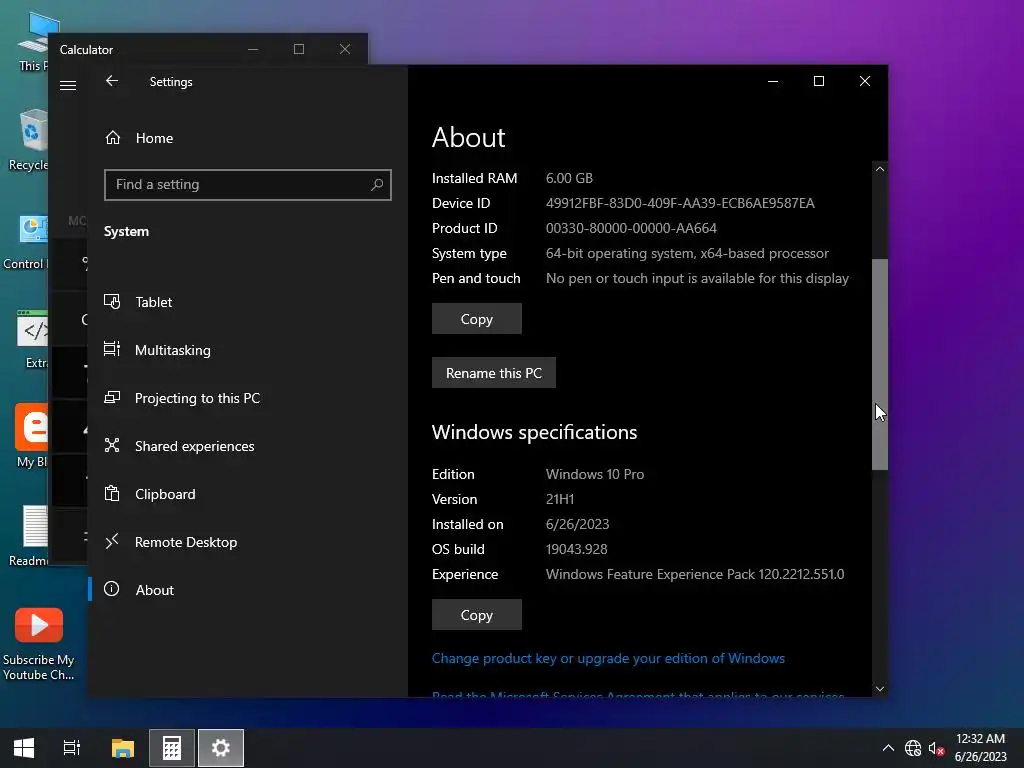The image size is (1024, 768).
Task: Open the taskbar clock and date
Action: (x=980, y=748)
